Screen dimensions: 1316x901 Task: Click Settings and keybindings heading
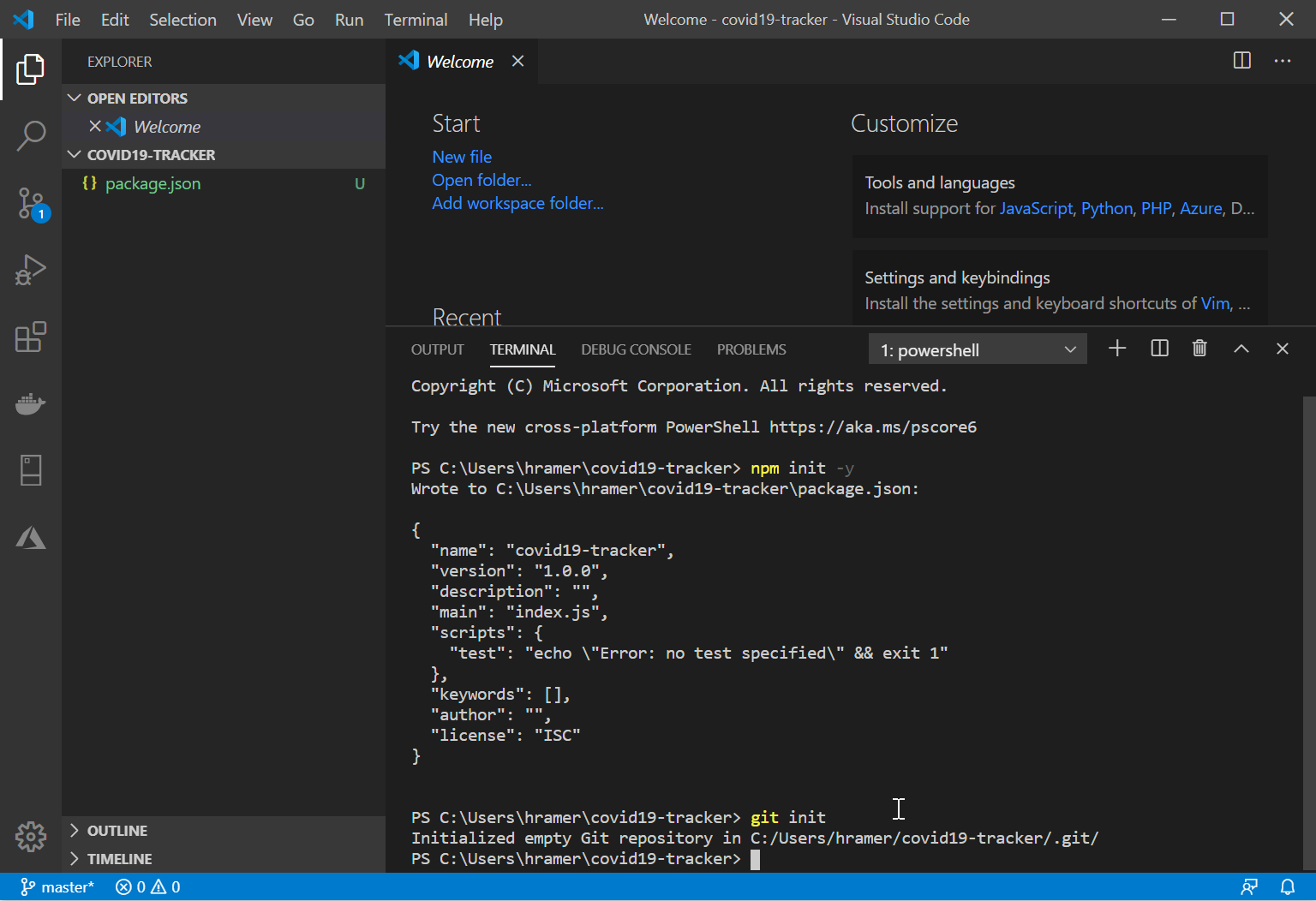coord(957,277)
